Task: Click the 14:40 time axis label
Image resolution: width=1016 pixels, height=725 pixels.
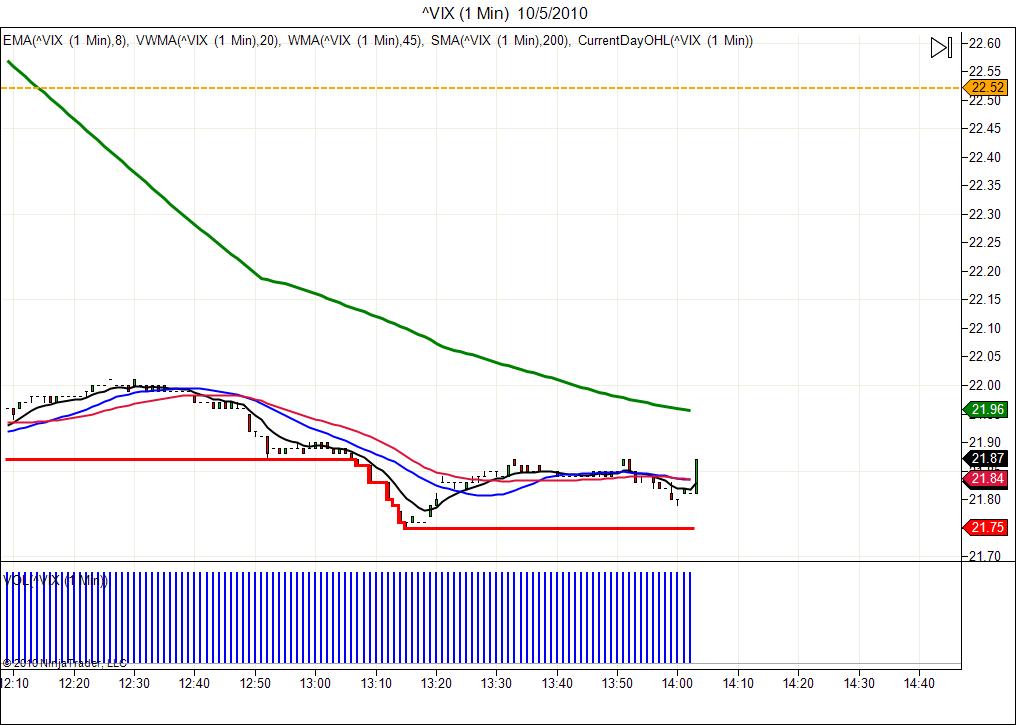Action: click(x=919, y=683)
